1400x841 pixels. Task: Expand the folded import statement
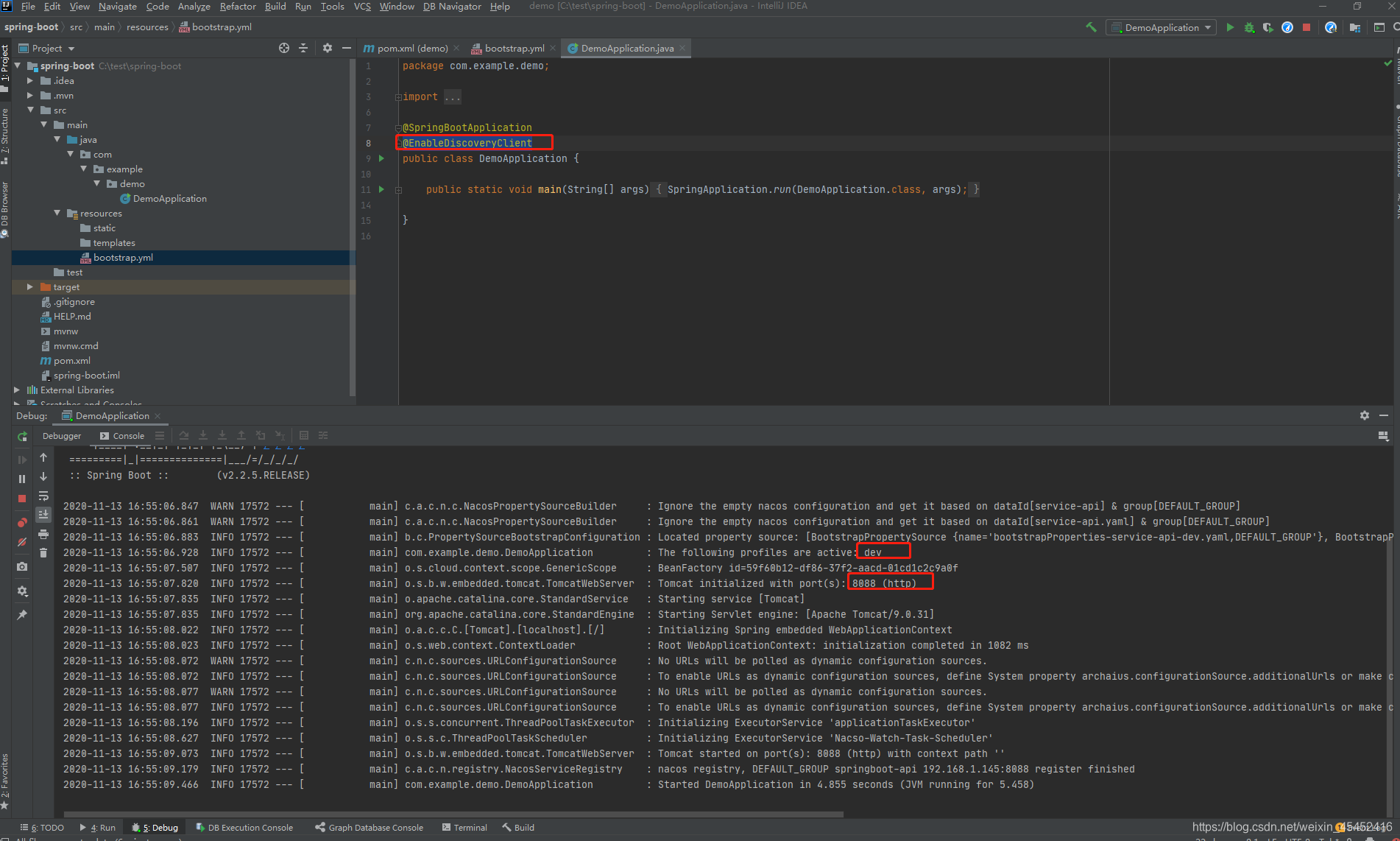point(398,97)
